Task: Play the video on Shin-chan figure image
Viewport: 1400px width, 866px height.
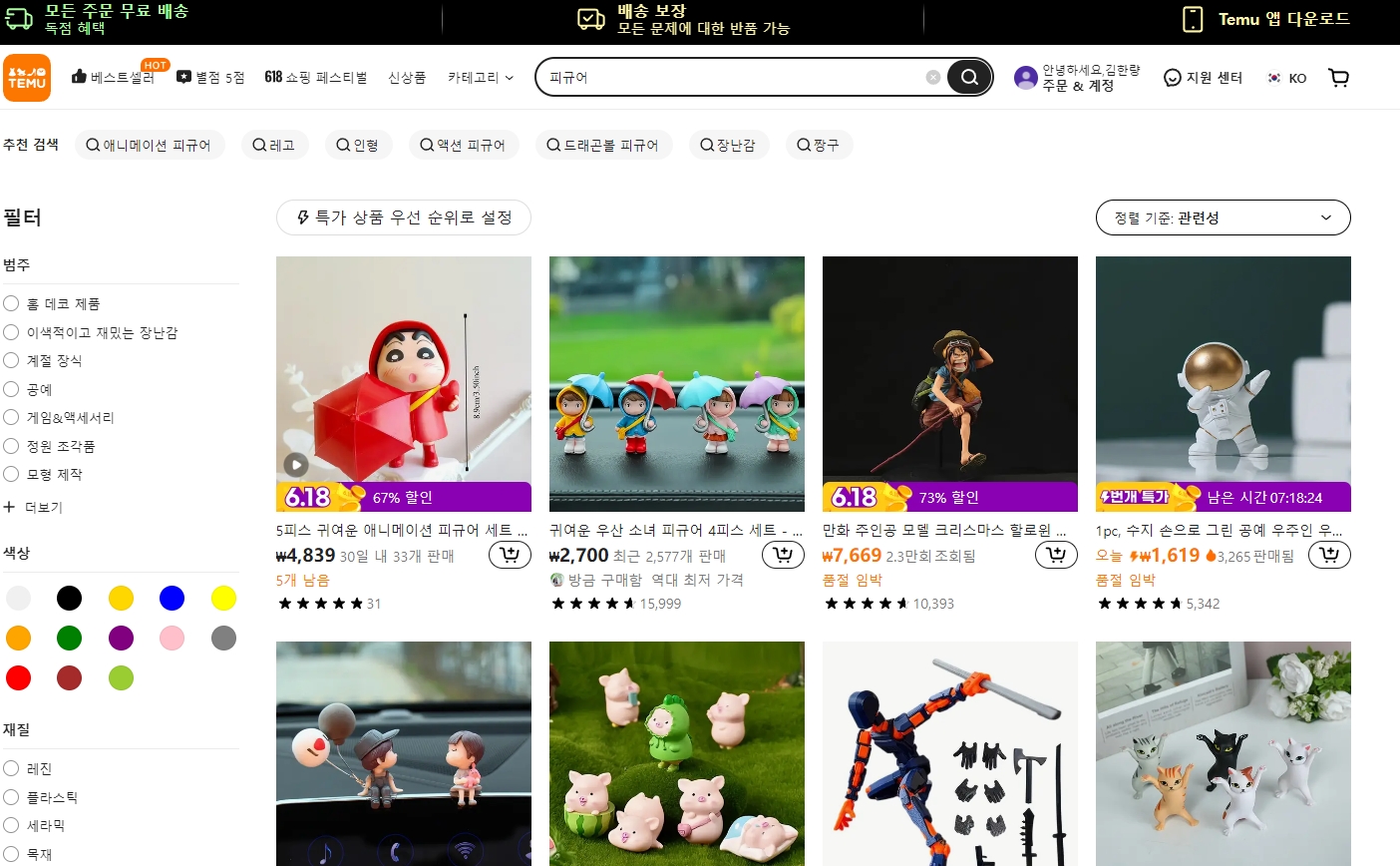Action: pyautogui.click(x=296, y=464)
